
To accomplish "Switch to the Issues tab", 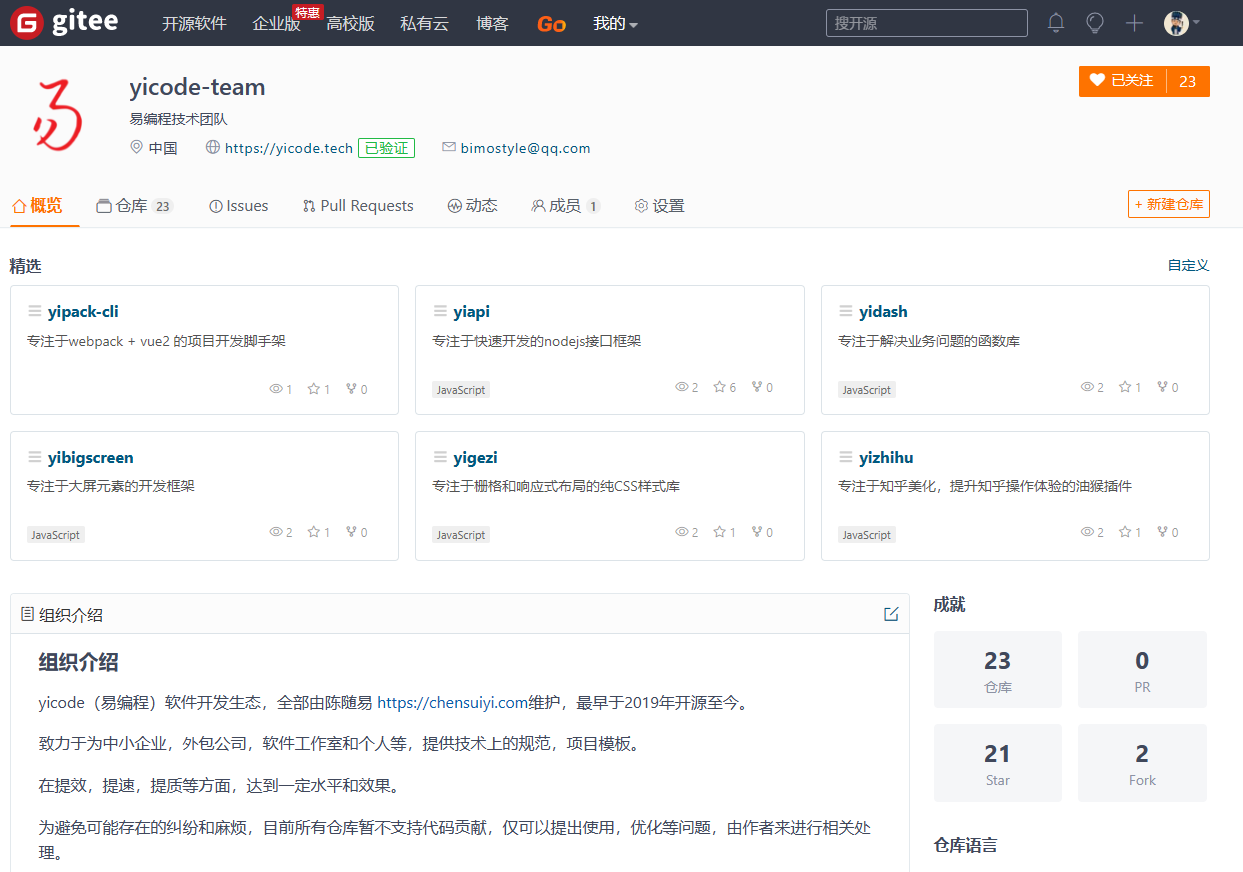I will click(239, 206).
